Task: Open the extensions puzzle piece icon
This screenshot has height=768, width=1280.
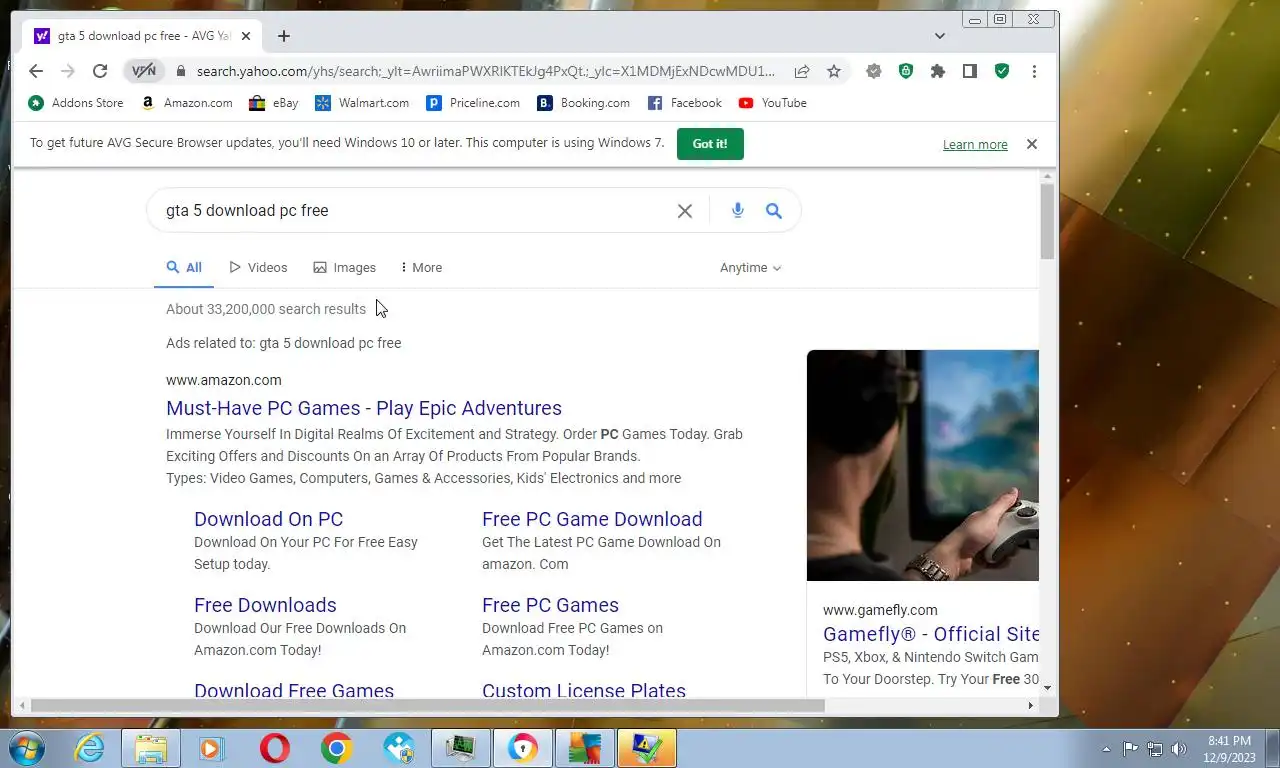Action: point(938,71)
